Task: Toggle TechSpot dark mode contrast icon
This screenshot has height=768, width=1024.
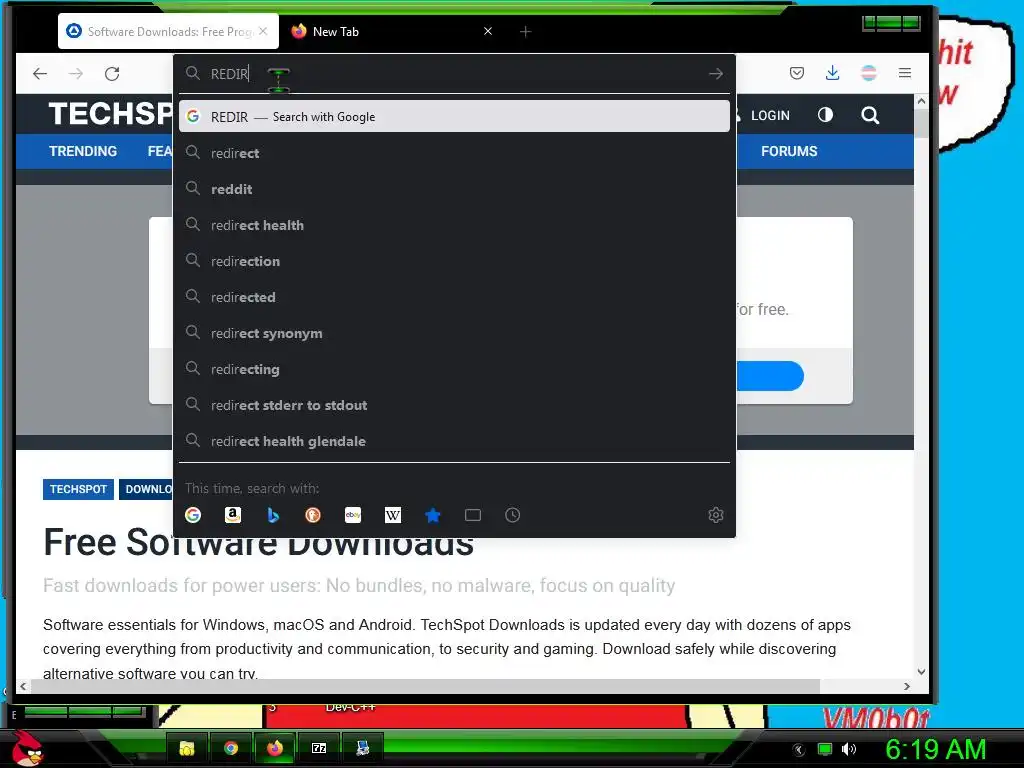Action: point(825,116)
